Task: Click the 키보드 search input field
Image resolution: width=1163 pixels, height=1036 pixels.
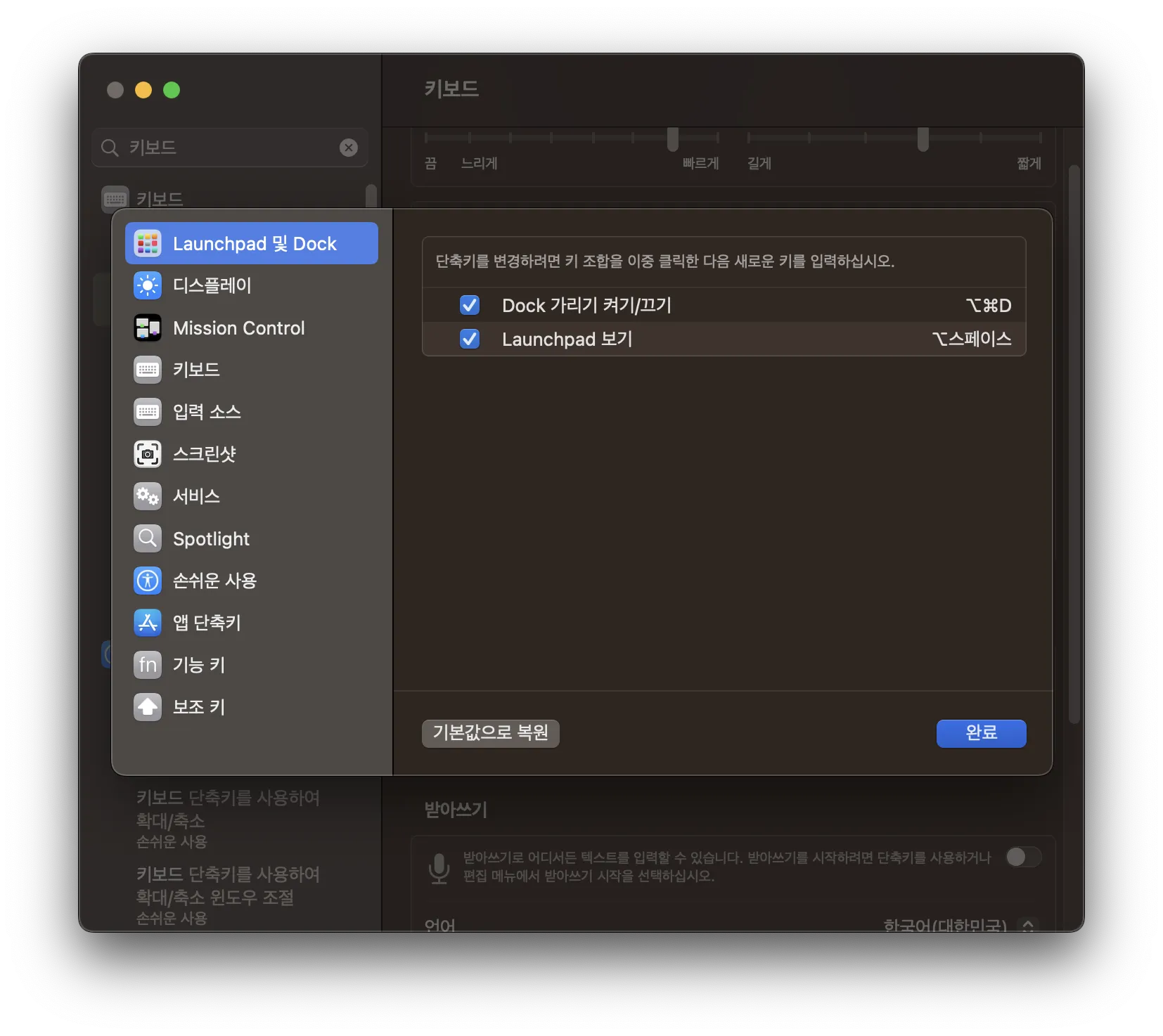Action: coord(230,148)
